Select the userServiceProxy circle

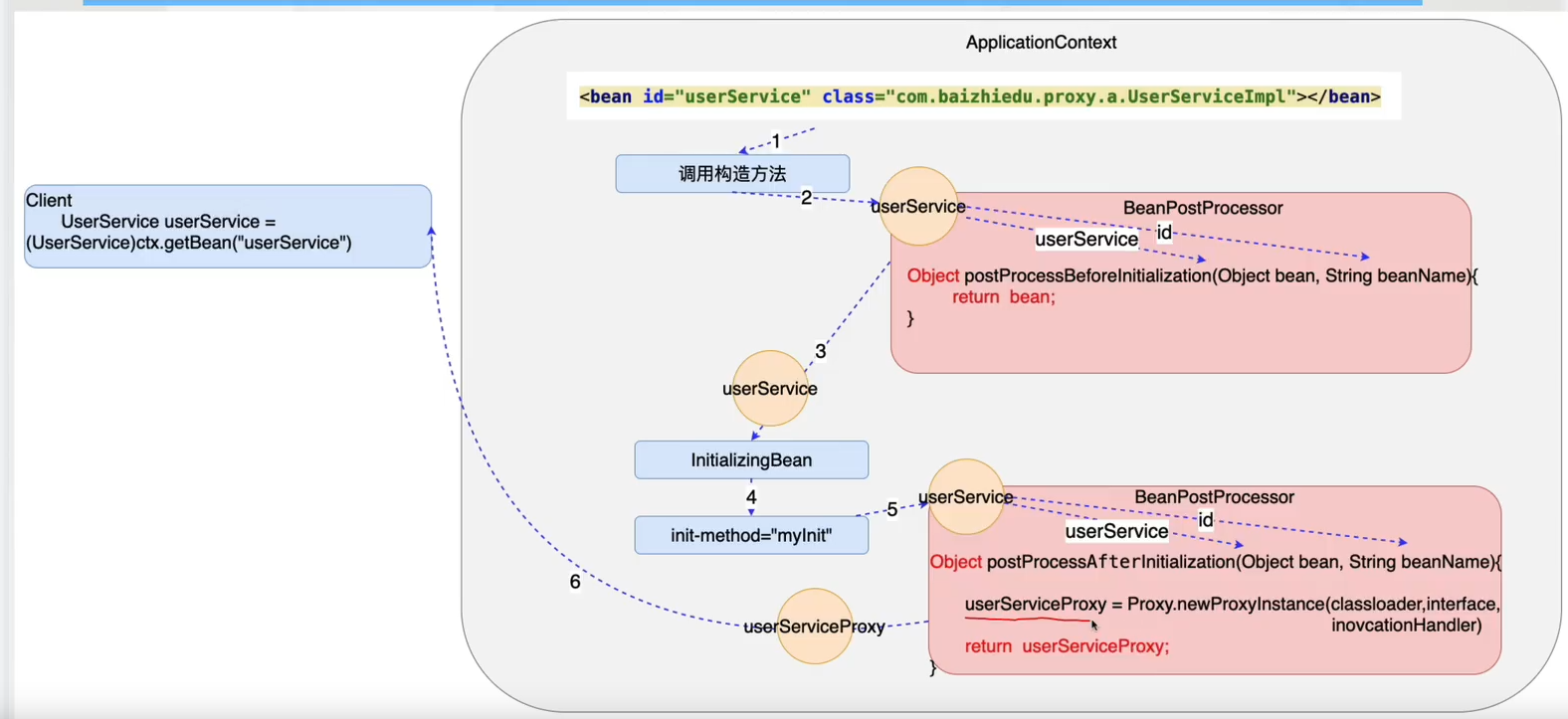coord(815,627)
